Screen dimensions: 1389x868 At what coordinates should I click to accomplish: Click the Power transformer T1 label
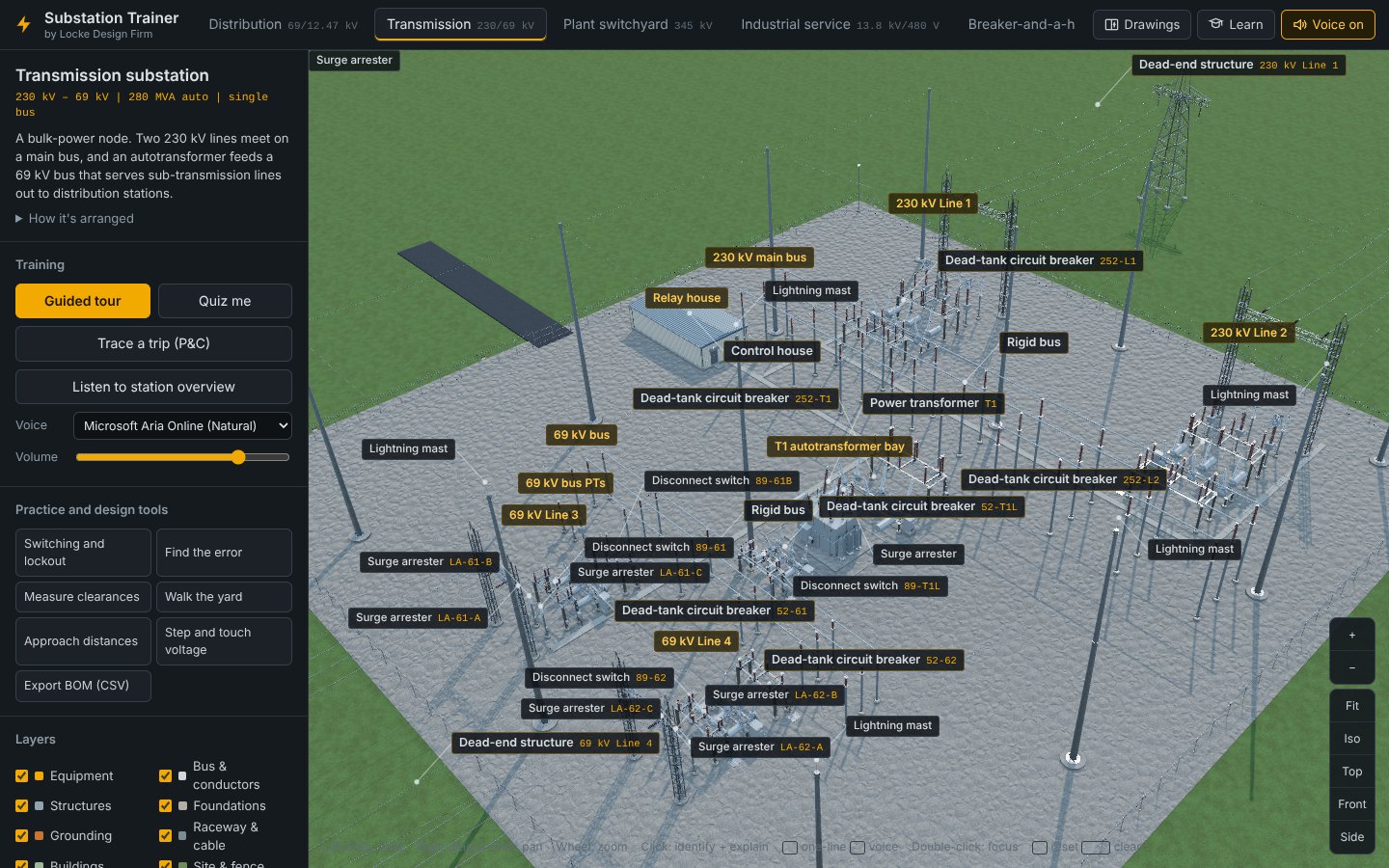pos(934,403)
